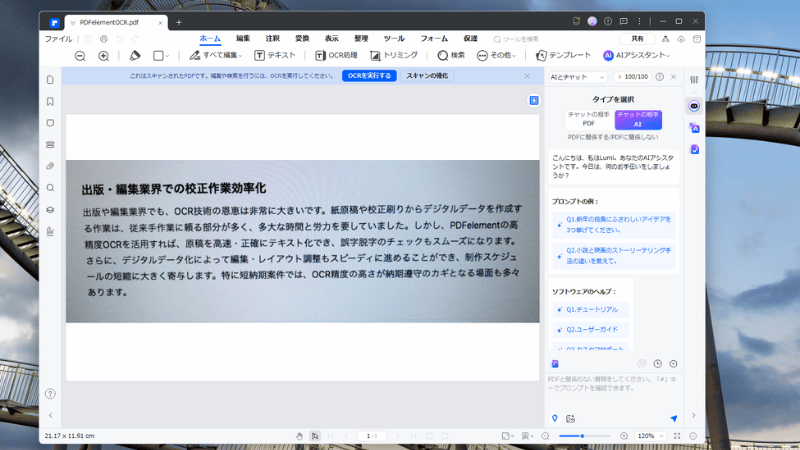
Task: Select the rectangle shape tool
Action: pos(158,56)
